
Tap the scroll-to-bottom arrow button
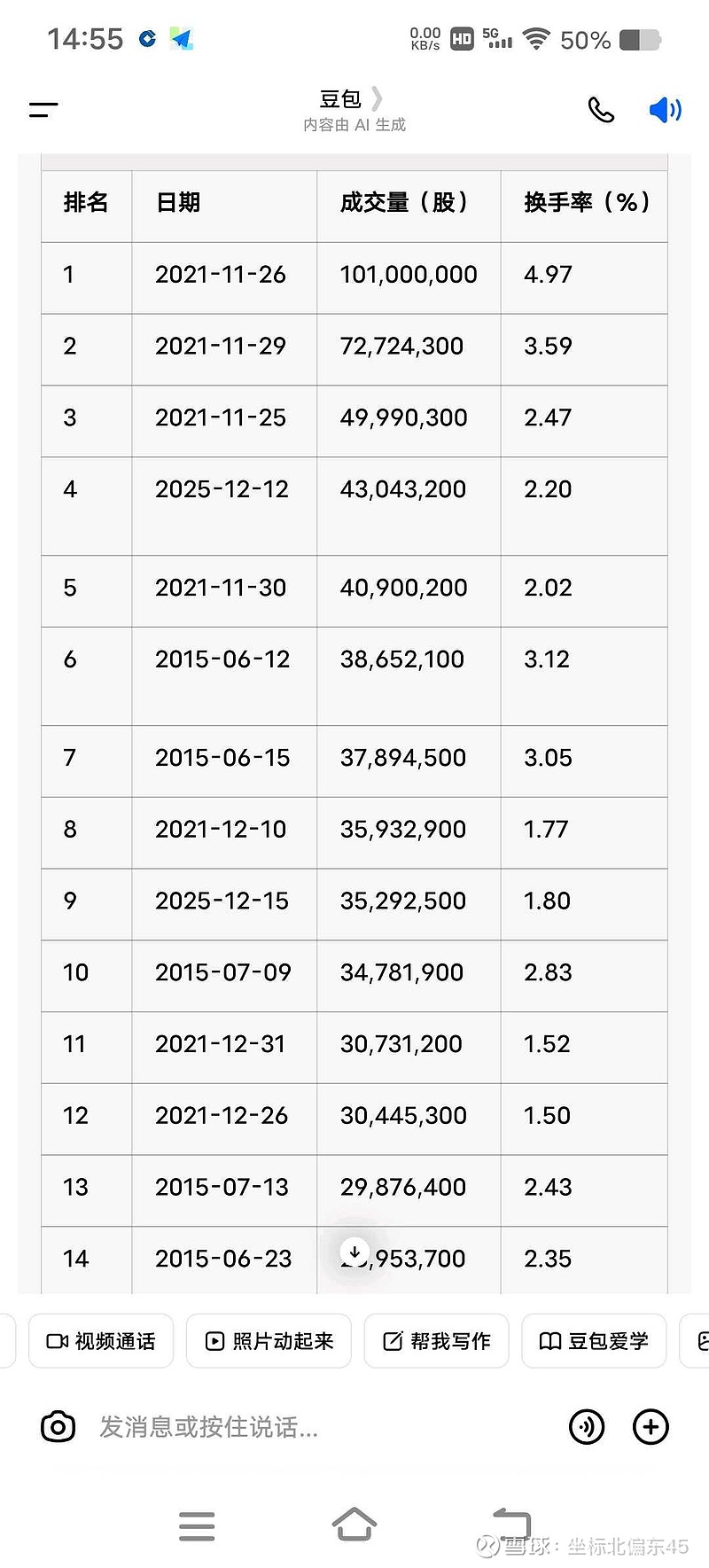point(354,1252)
